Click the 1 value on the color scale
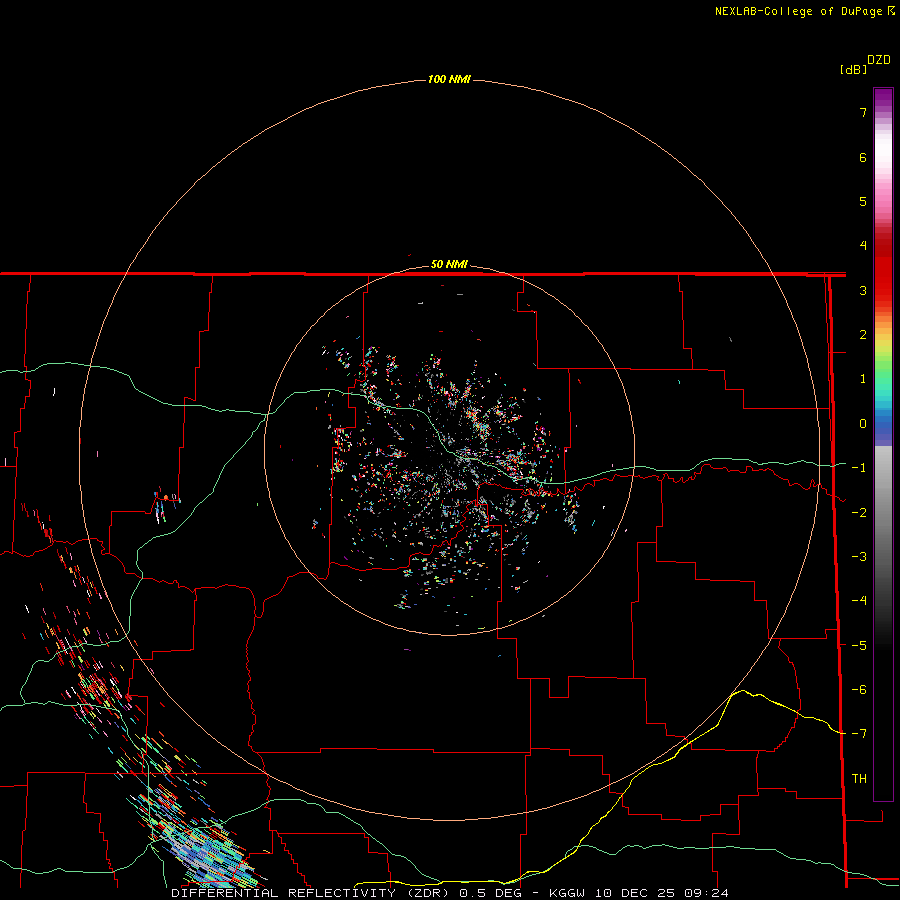Screen dimensions: 900x900 (x=863, y=379)
